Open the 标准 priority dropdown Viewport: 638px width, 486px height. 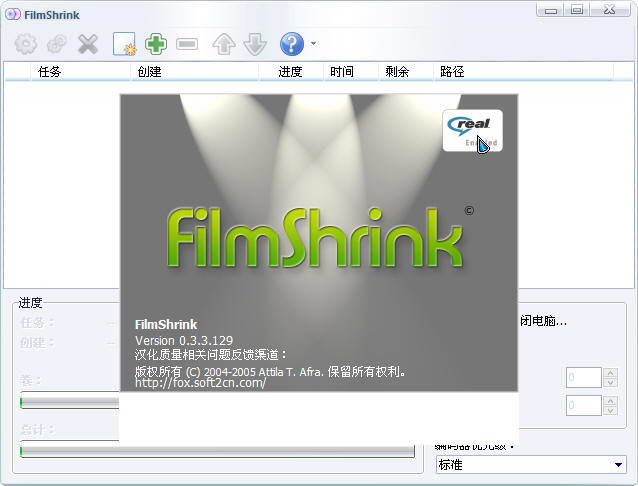click(531, 464)
